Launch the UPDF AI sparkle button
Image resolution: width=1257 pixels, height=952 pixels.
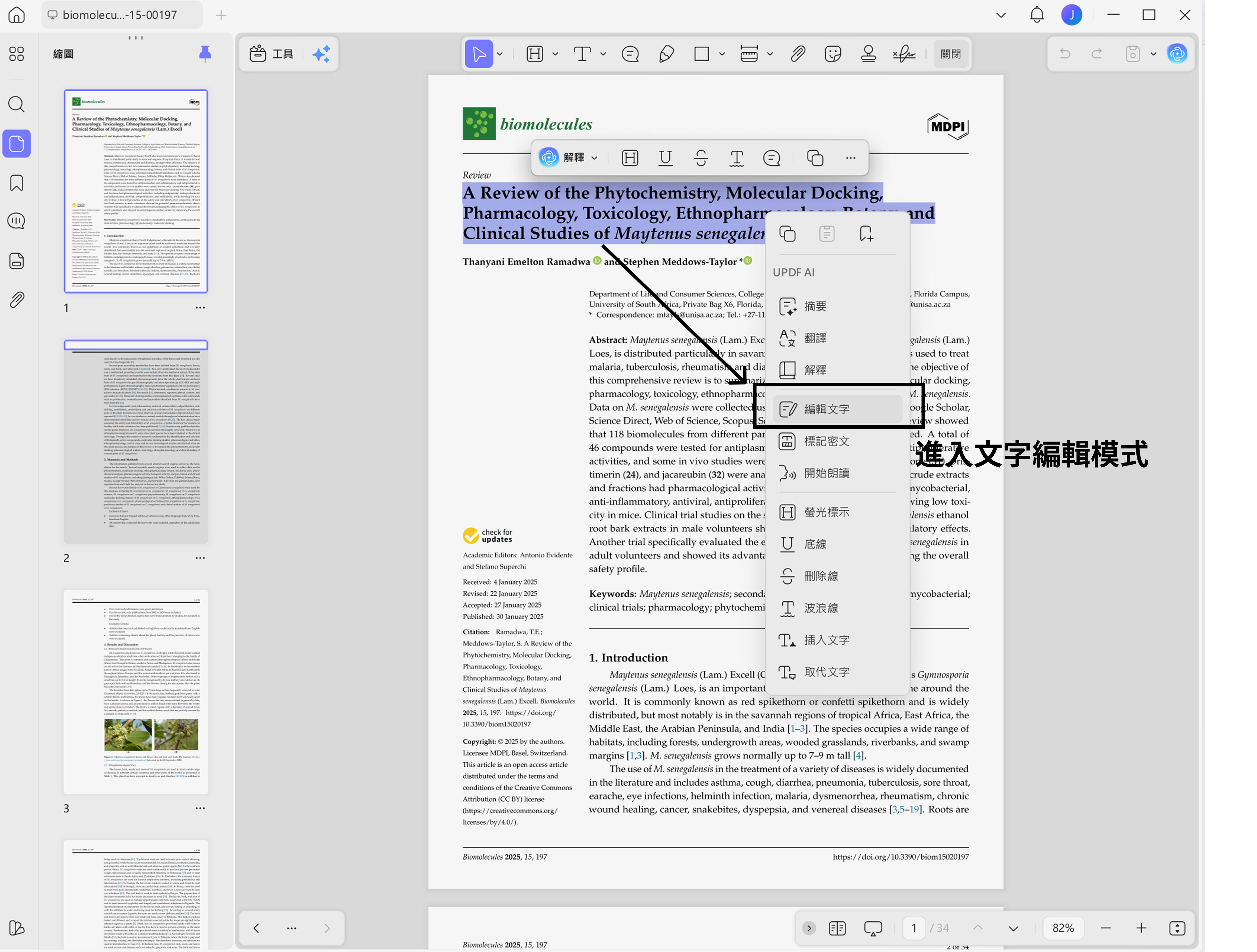[321, 54]
